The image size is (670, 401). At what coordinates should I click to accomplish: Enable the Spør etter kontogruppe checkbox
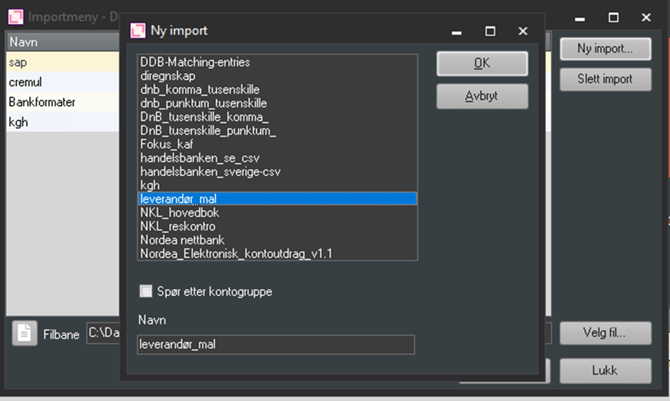(147, 291)
